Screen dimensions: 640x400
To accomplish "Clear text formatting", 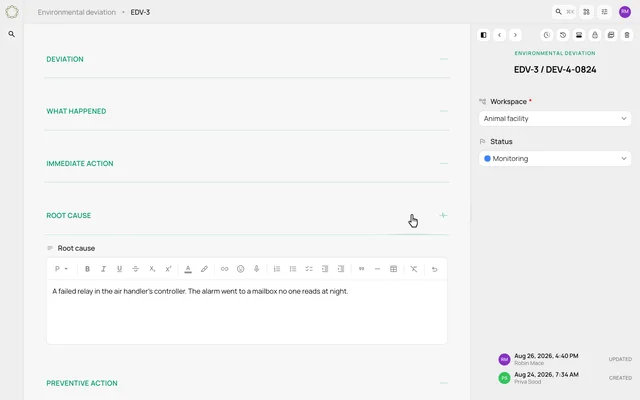I will pyautogui.click(x=414, y=269).
